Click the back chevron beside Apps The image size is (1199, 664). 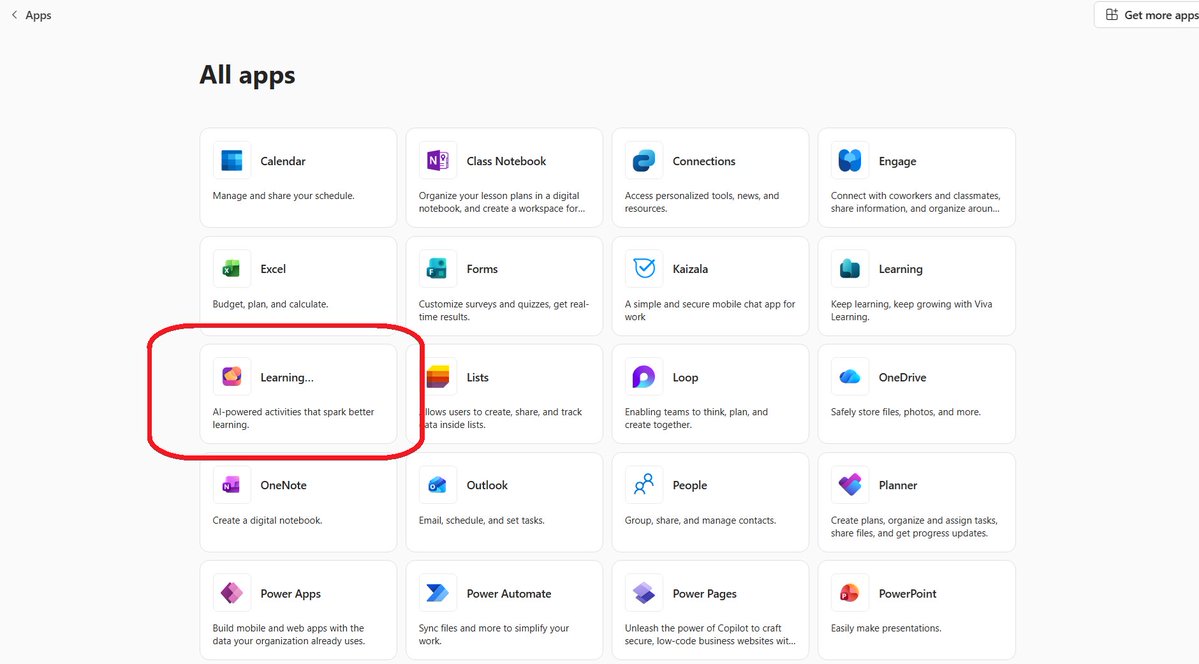[15, 15]
